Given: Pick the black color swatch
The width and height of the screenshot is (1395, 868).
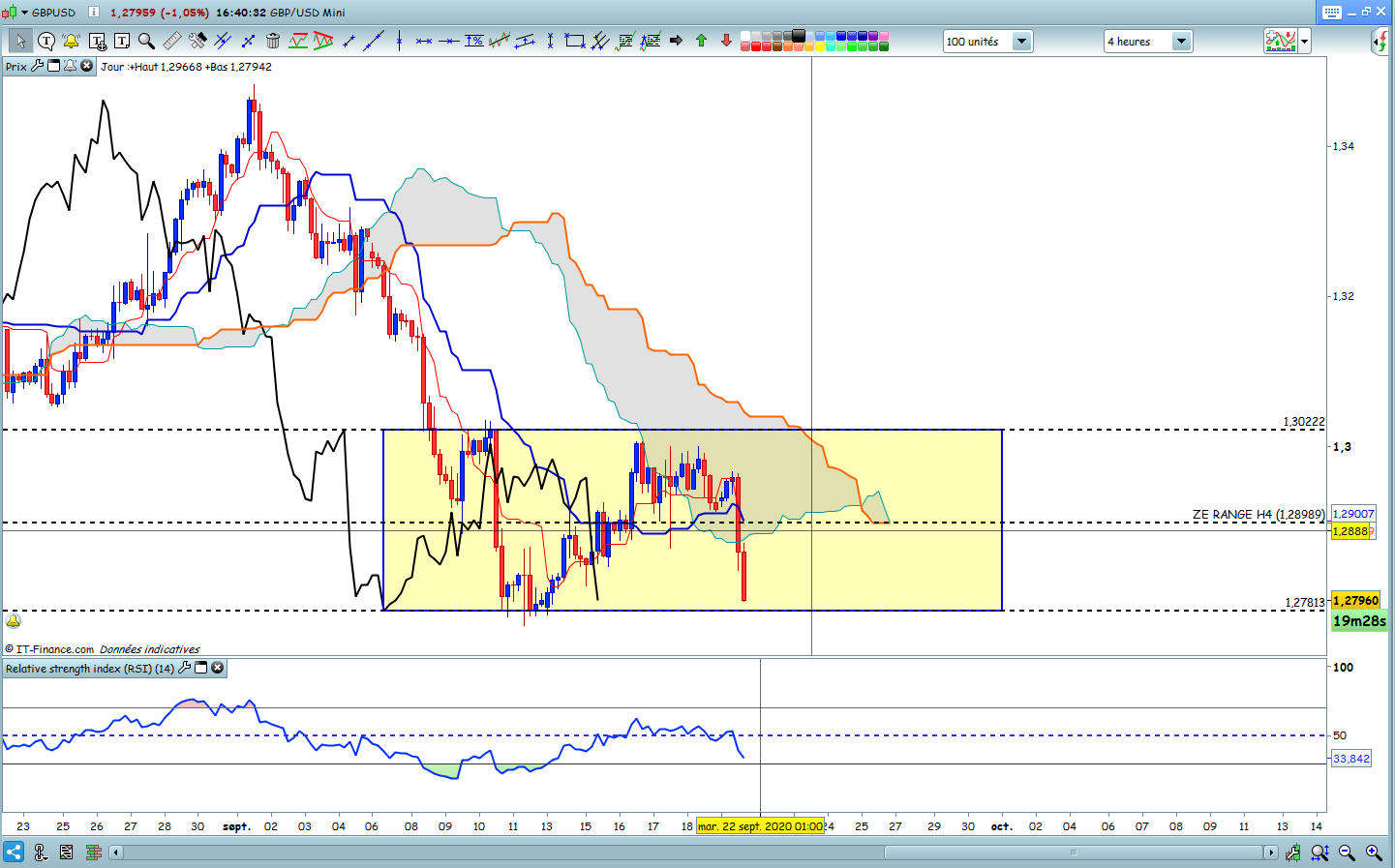Looking at the screenshot, I should point(799,36).
